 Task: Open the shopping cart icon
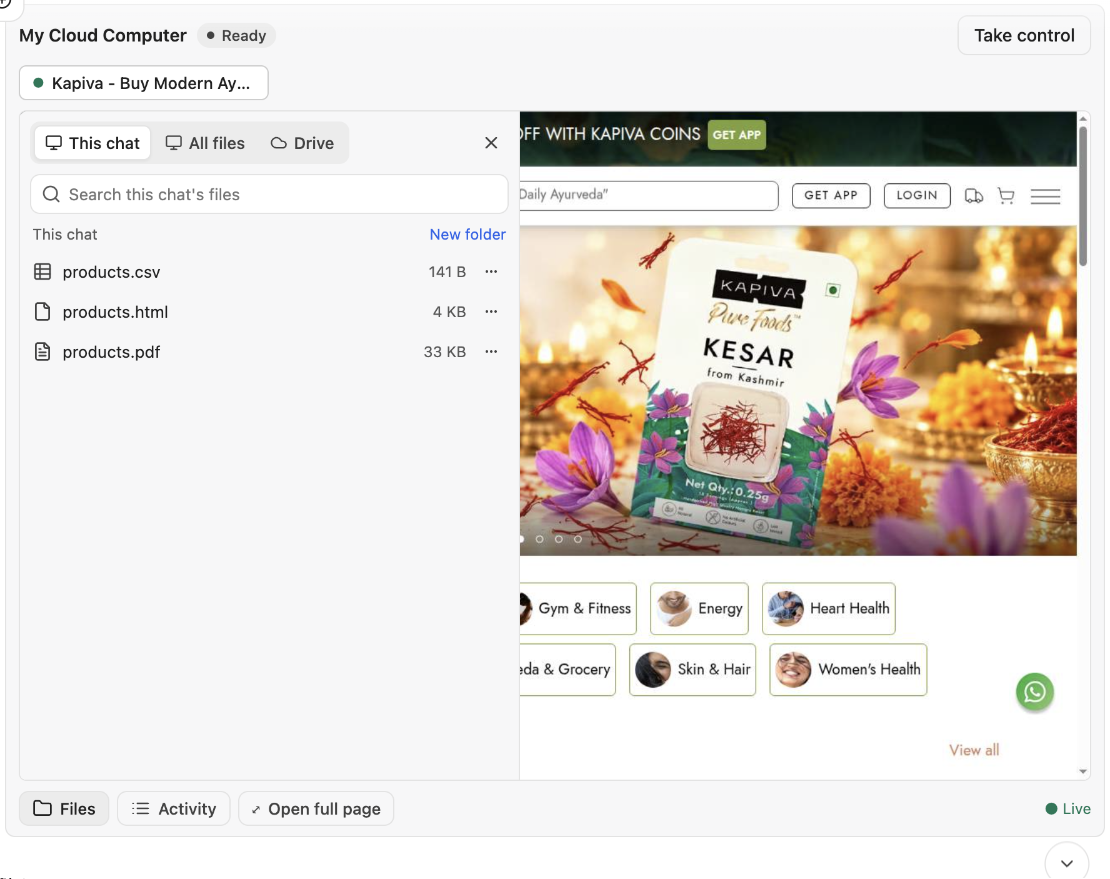pyautogui.click(x=1006, y=195)
